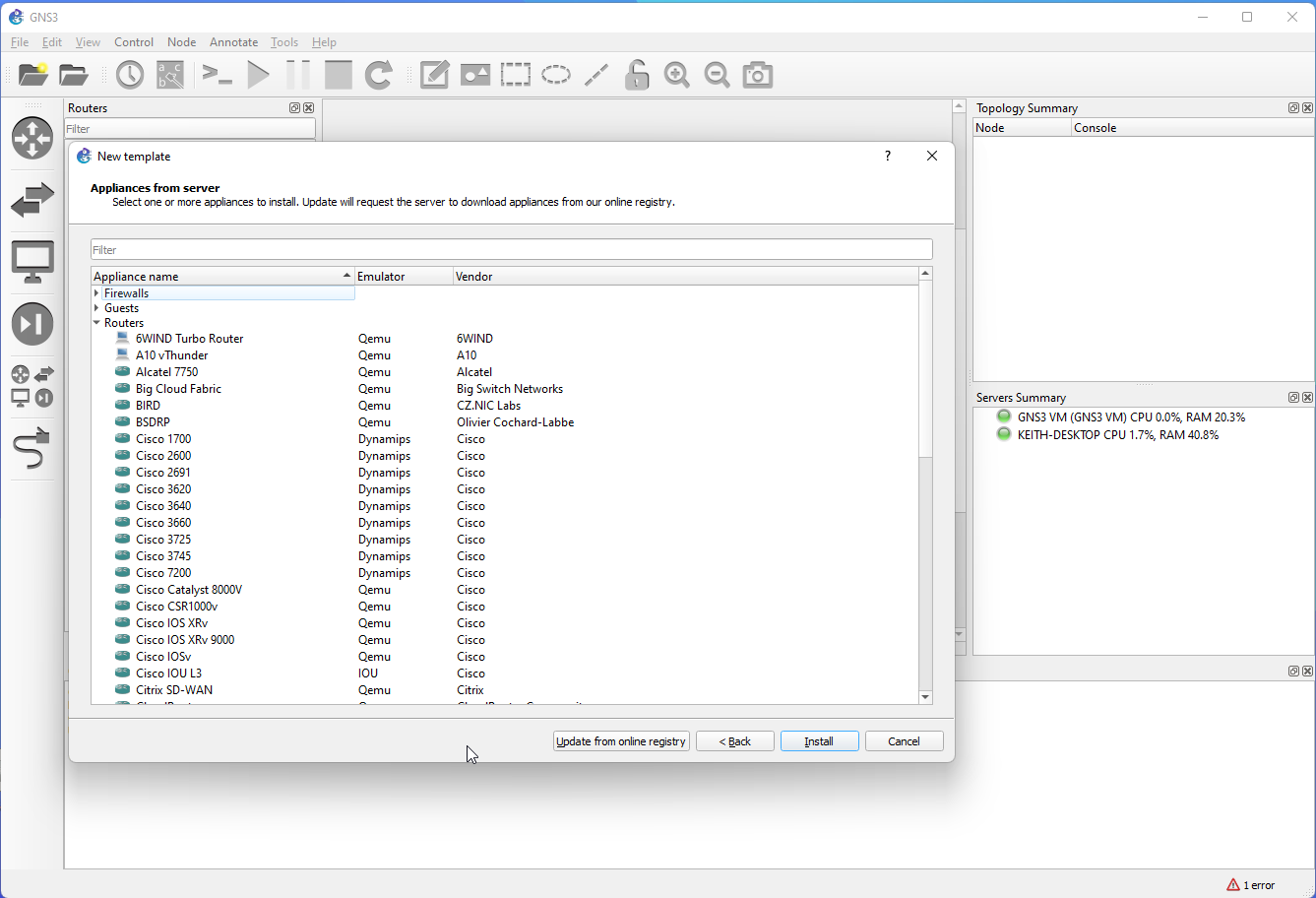Open the Control menu

[x=134, y=42]
